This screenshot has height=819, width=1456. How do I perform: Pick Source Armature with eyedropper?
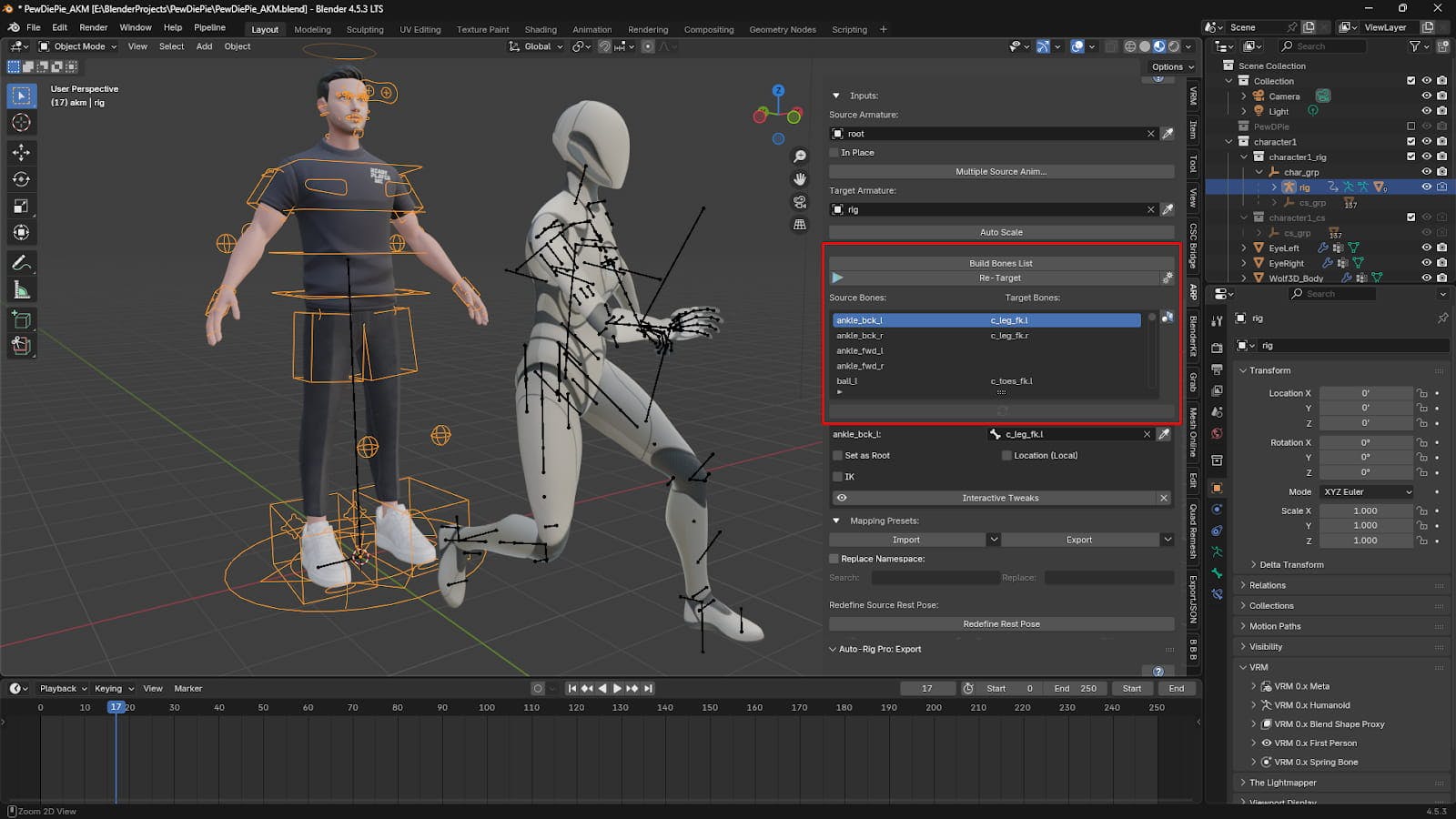[x=1168, y=134]
